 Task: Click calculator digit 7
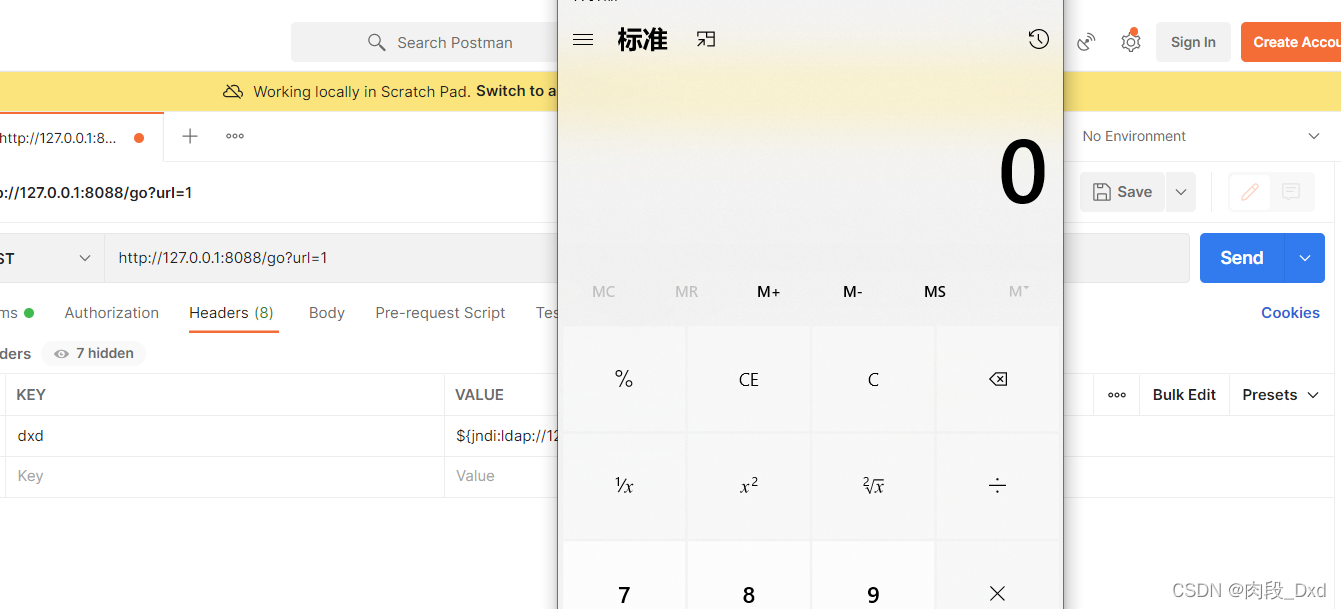click(x=624, y=593)
